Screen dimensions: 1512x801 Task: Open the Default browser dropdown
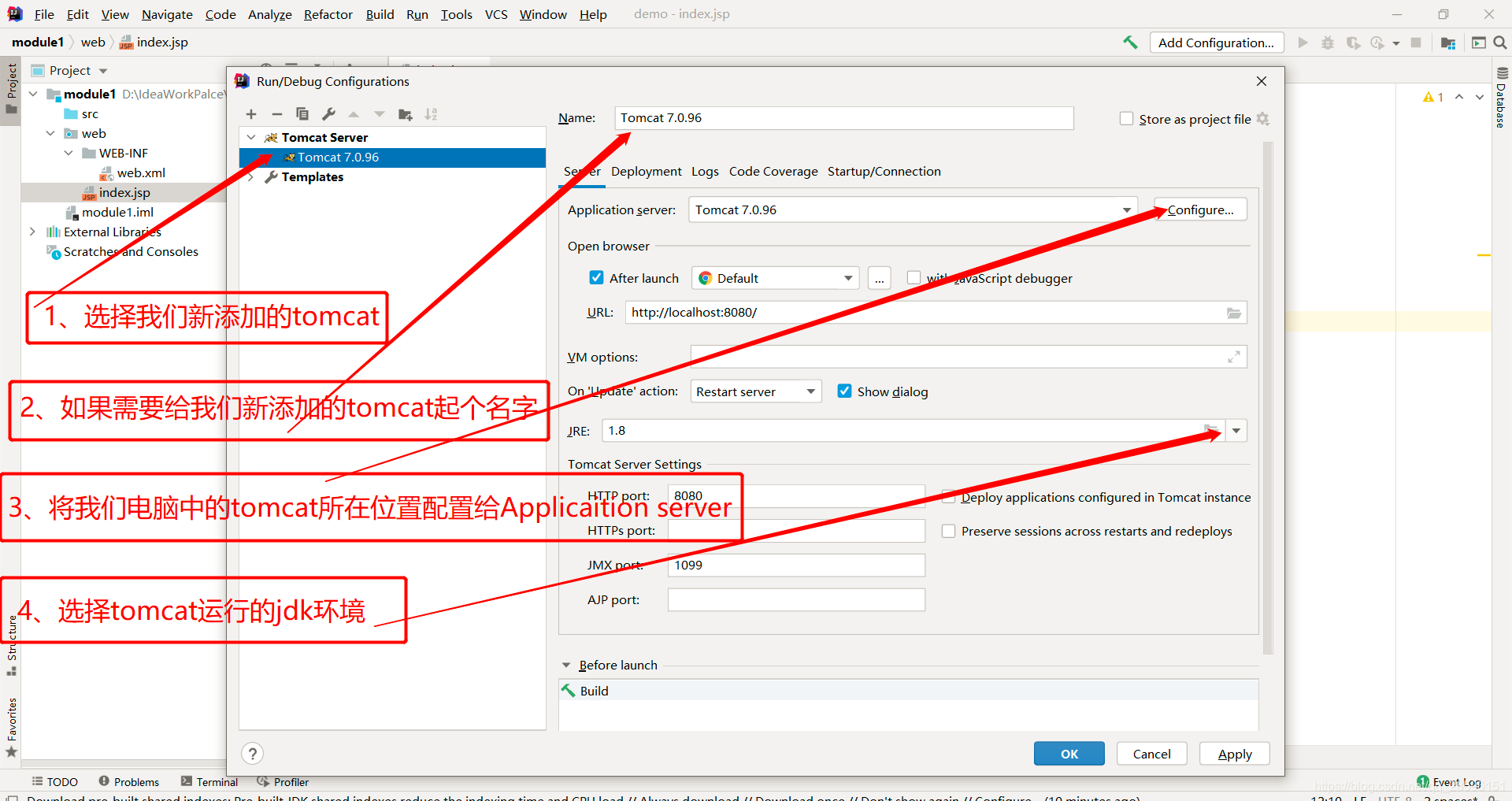[775, 278]
